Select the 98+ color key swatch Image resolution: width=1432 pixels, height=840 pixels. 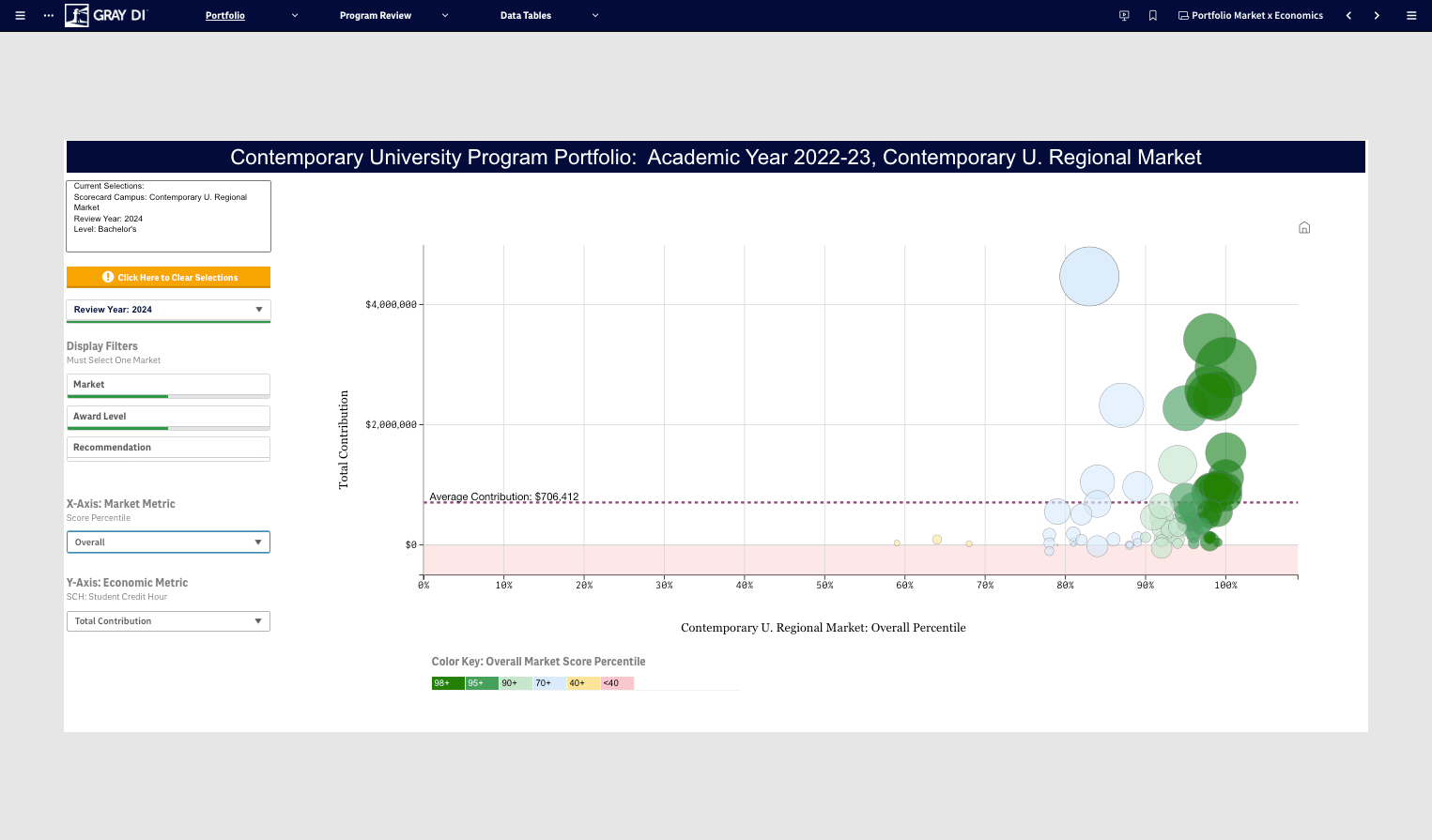448,683
